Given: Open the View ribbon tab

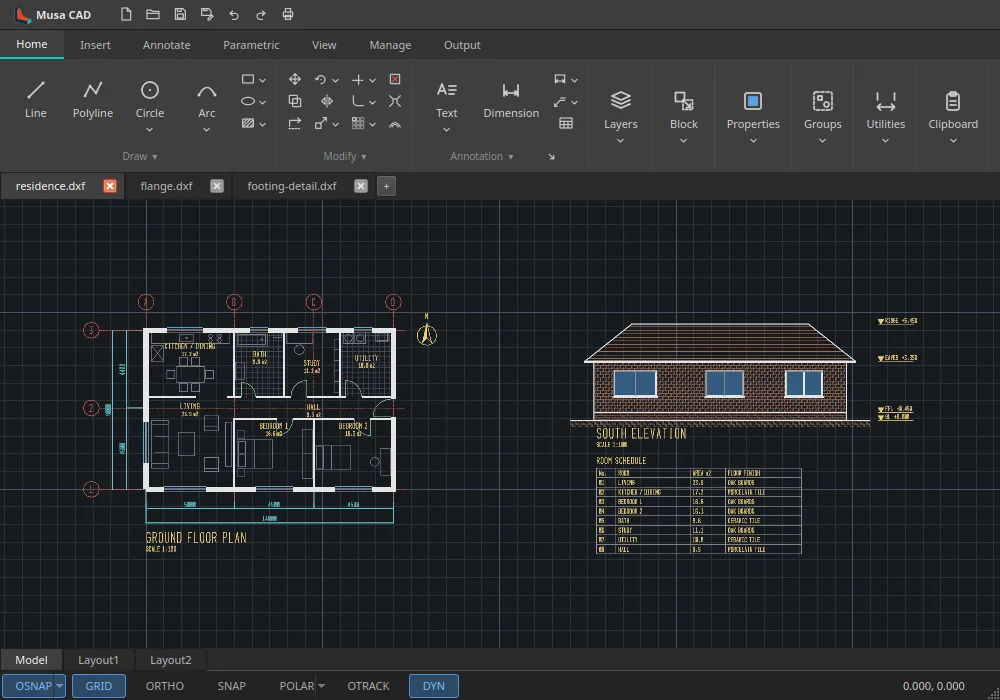Looking at the screenshot, I should [324, 45].
